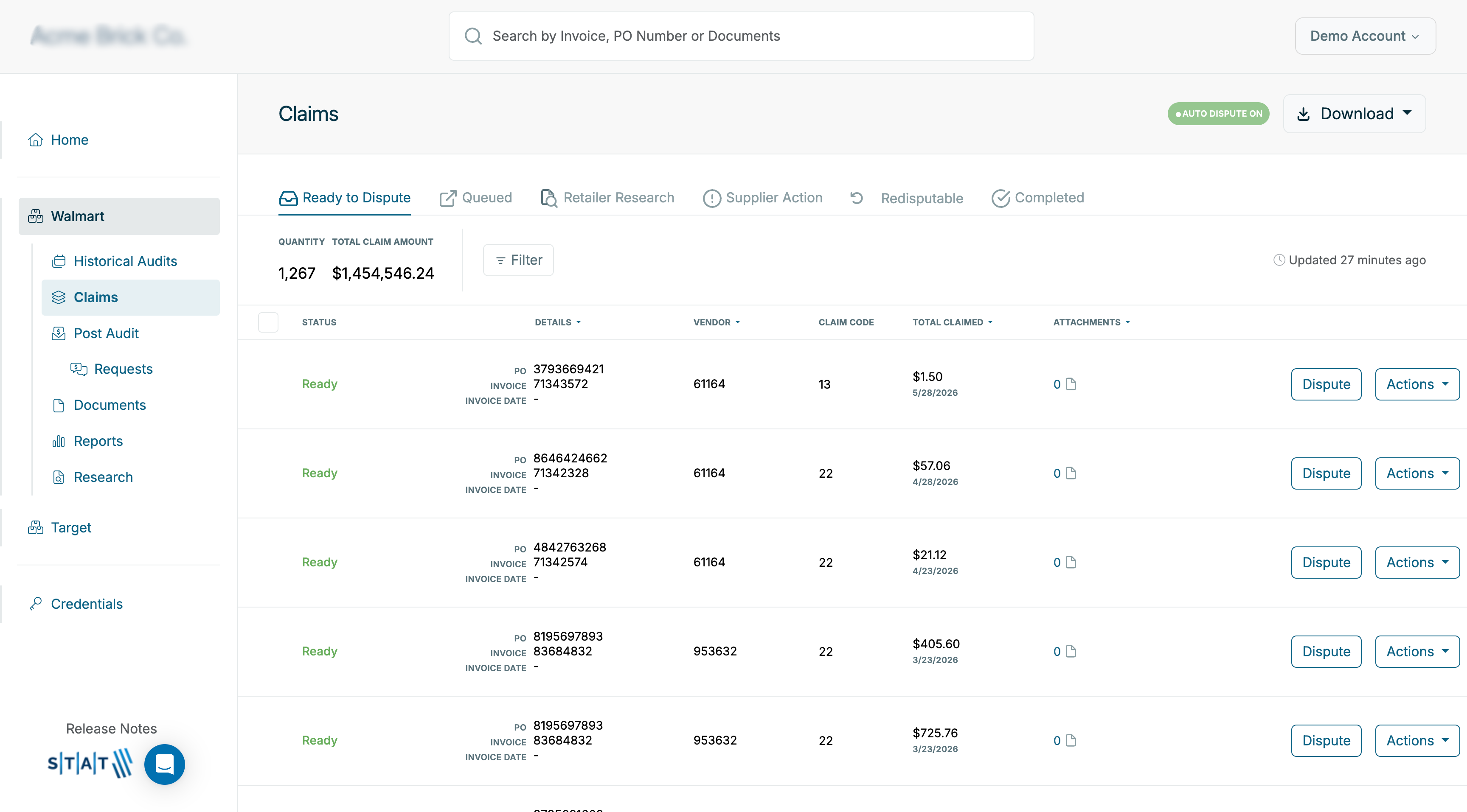Click the Home house icon
1467x812 pixels.
pos(35,140)
